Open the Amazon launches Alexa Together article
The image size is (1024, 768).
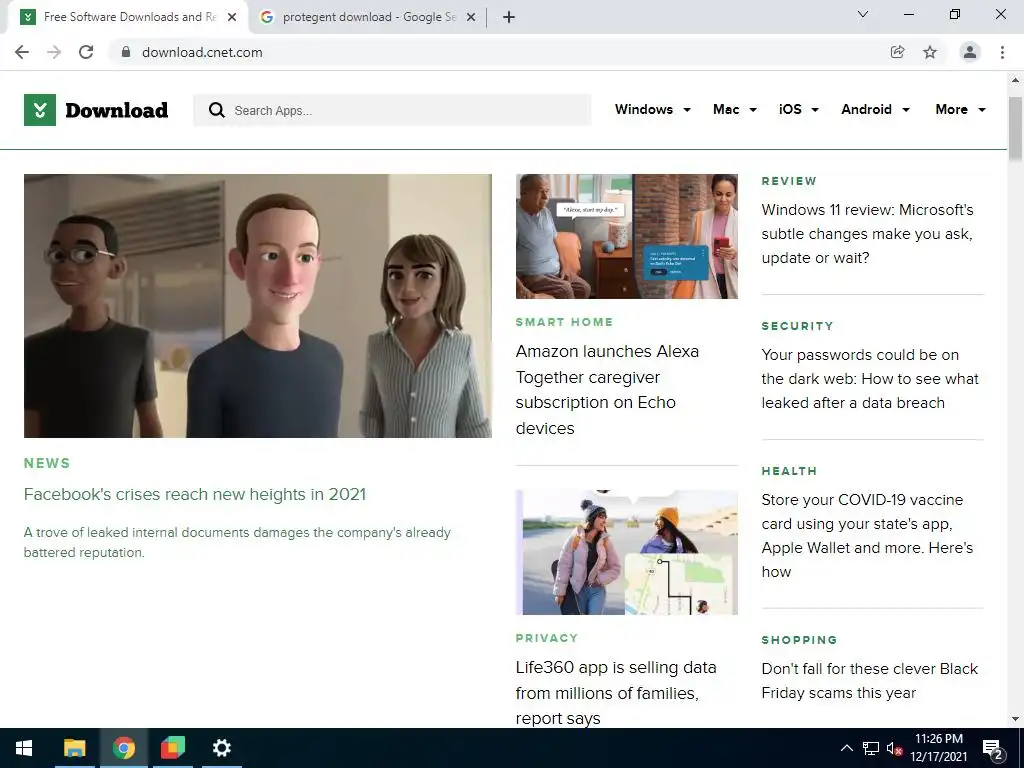point(607,389)
